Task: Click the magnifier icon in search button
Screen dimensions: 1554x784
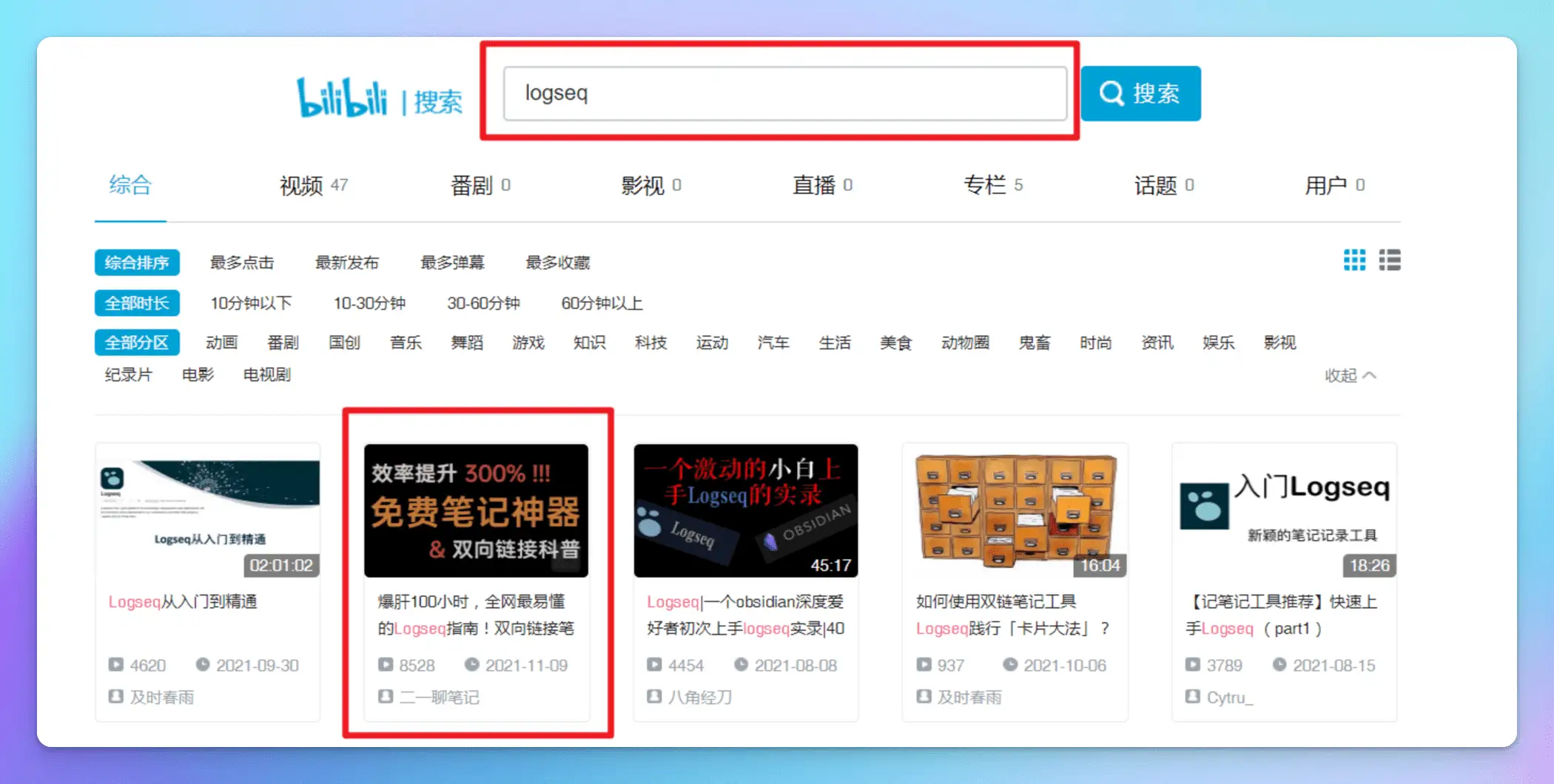Action: pyautogui.click(x=1111, y=93)
